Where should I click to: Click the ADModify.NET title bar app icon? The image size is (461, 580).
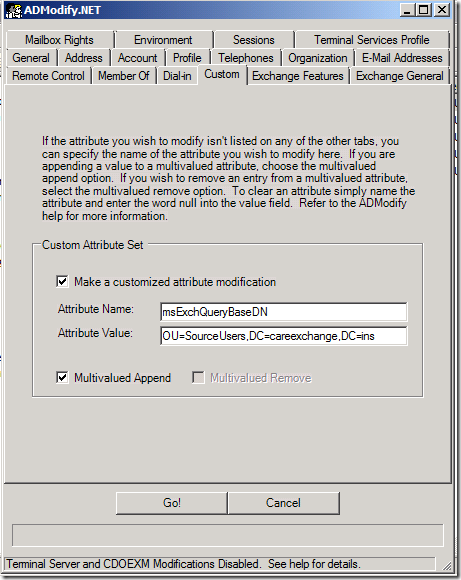pos(13,10)
